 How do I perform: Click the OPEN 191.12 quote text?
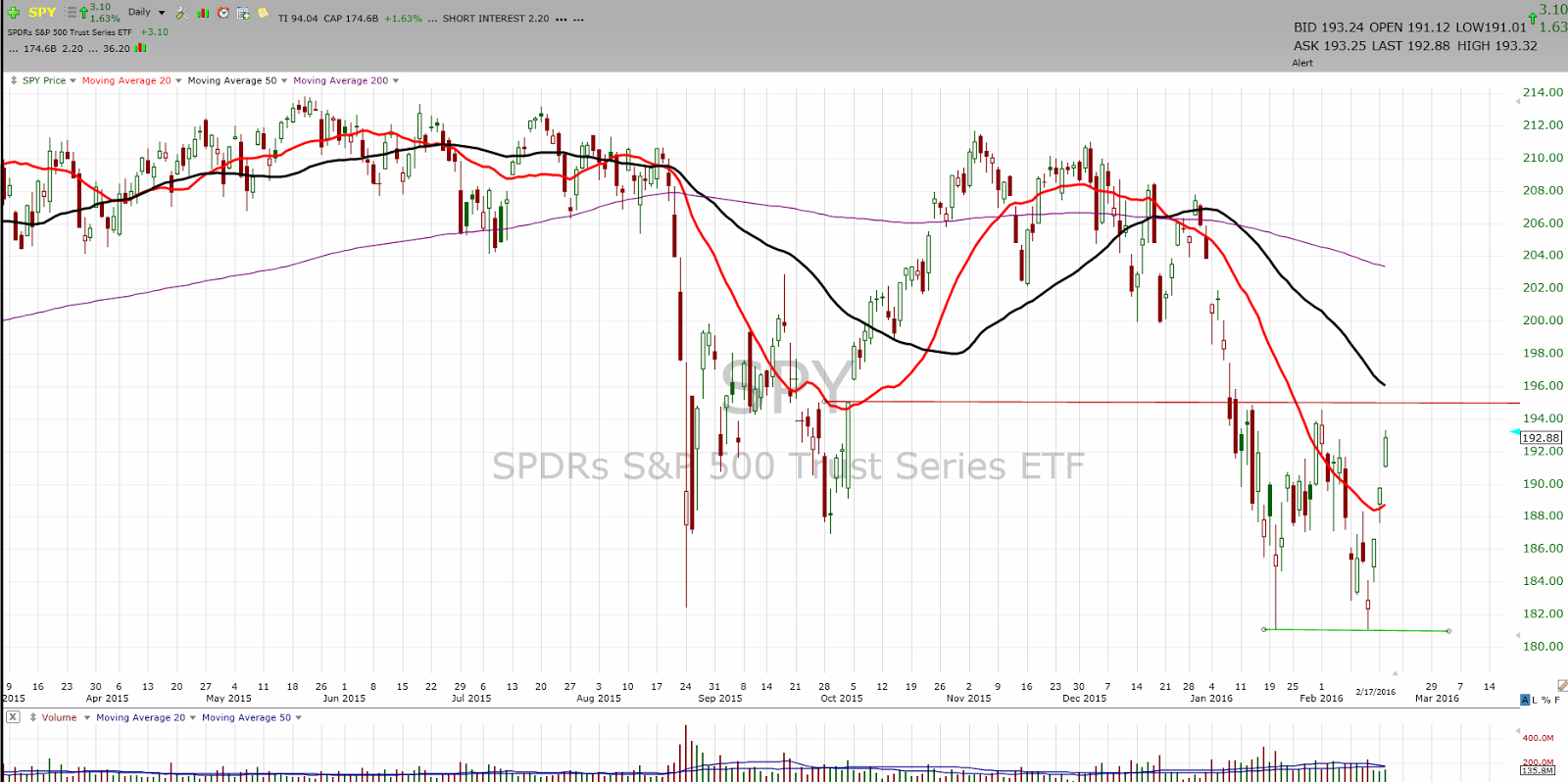click(x=1408, y=27)
